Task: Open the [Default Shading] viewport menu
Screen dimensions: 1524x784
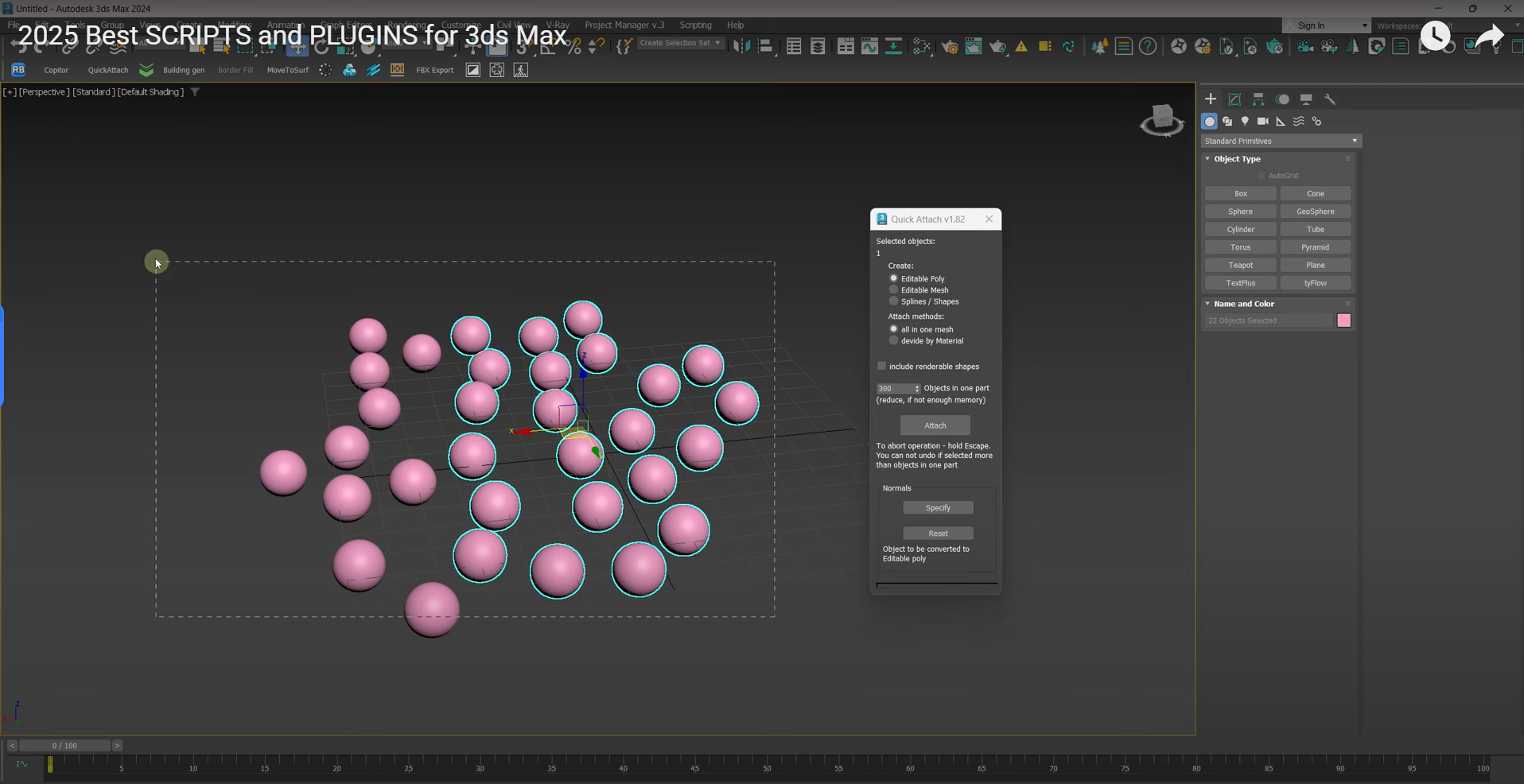Action: pyautogui.click(x=150, y=92)
